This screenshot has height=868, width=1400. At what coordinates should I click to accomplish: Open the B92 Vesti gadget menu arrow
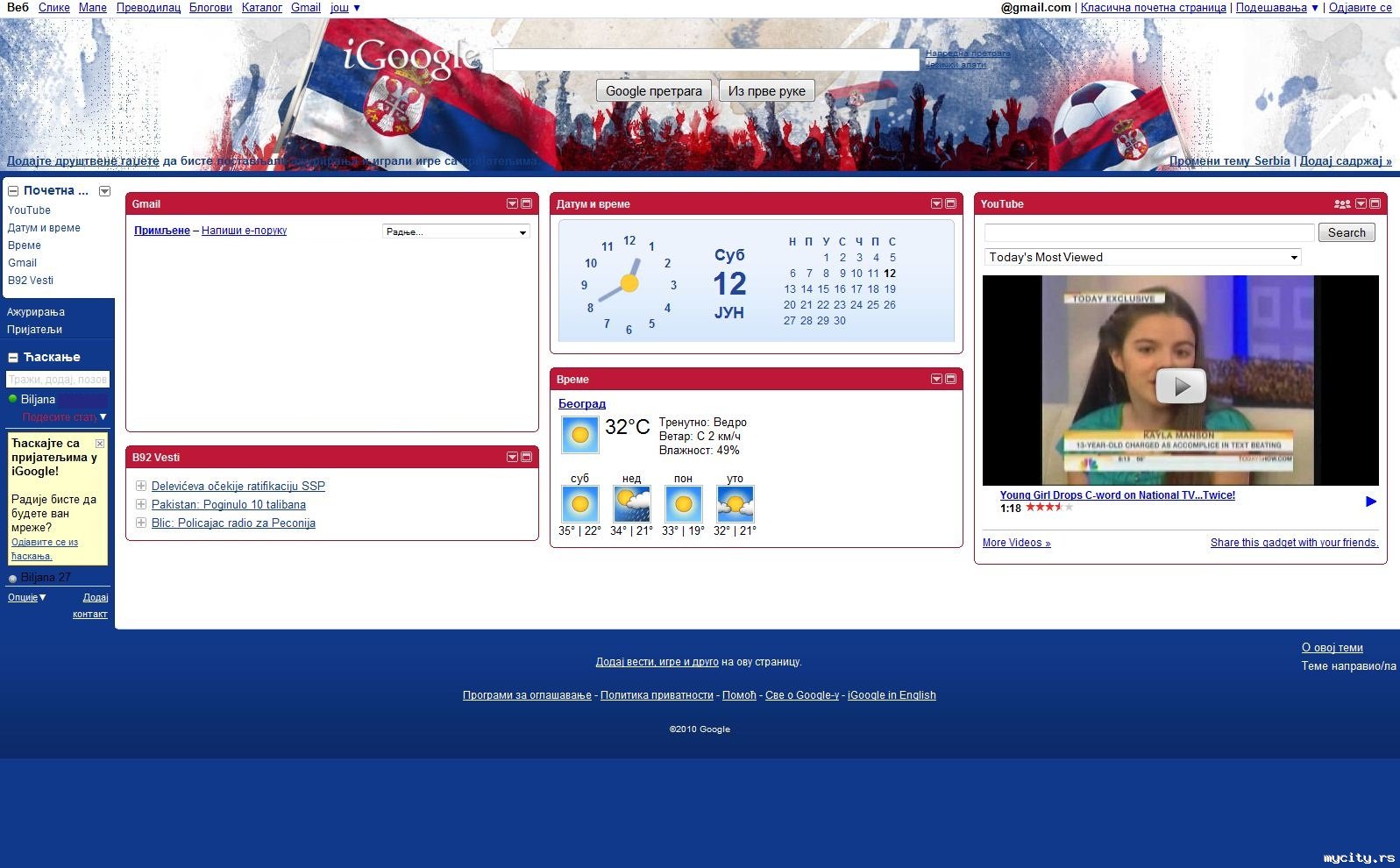coord(512,457)
